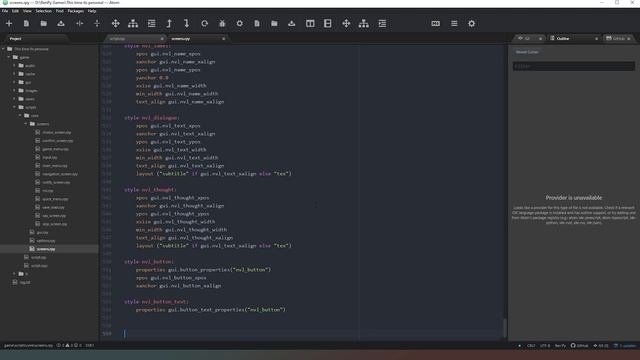Click the indent icon left of the wide rectangle icon
Viewport: 640px width, 360px height.
(382, 24)
